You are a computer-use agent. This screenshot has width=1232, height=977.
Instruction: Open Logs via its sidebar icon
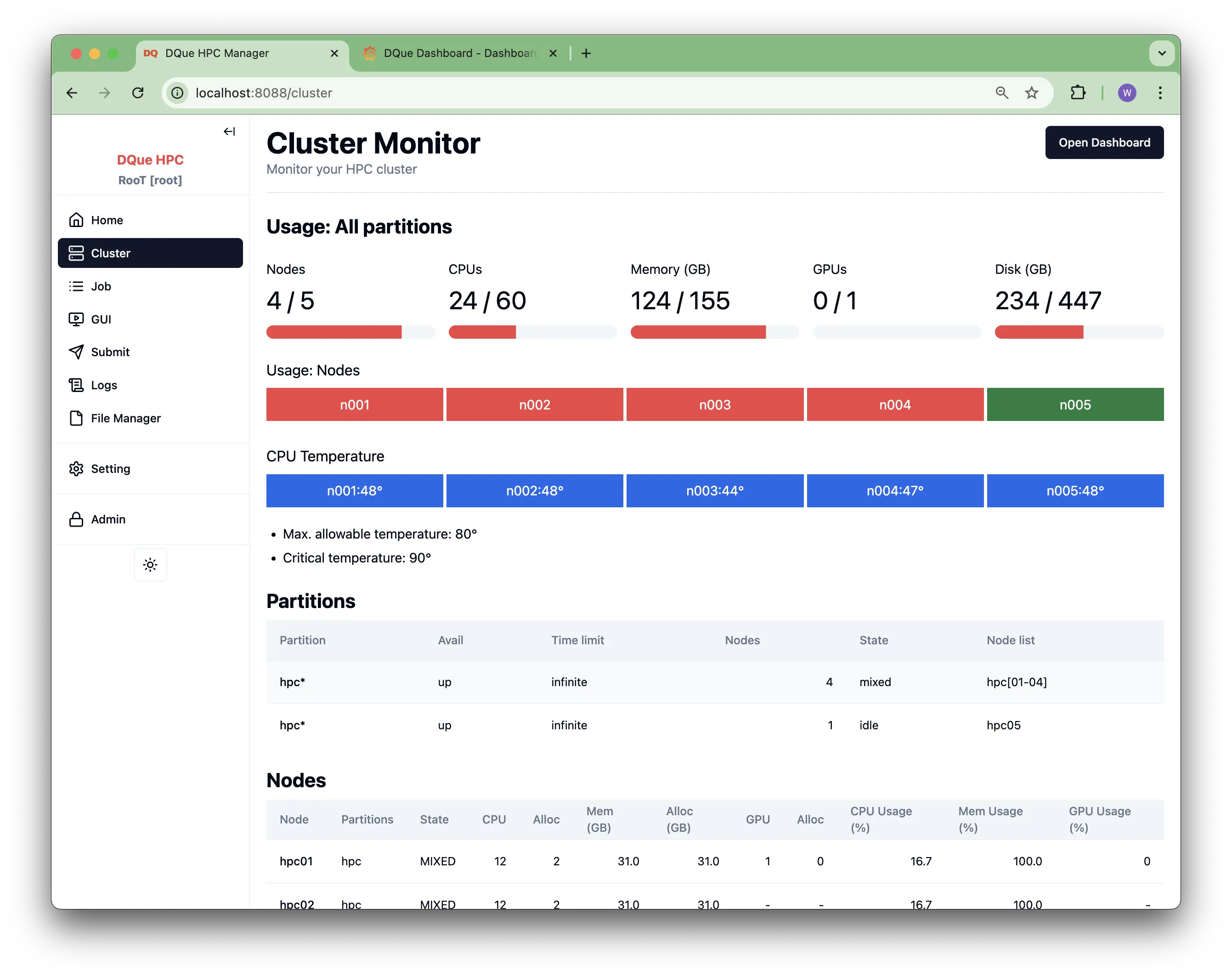click(77, 385)
